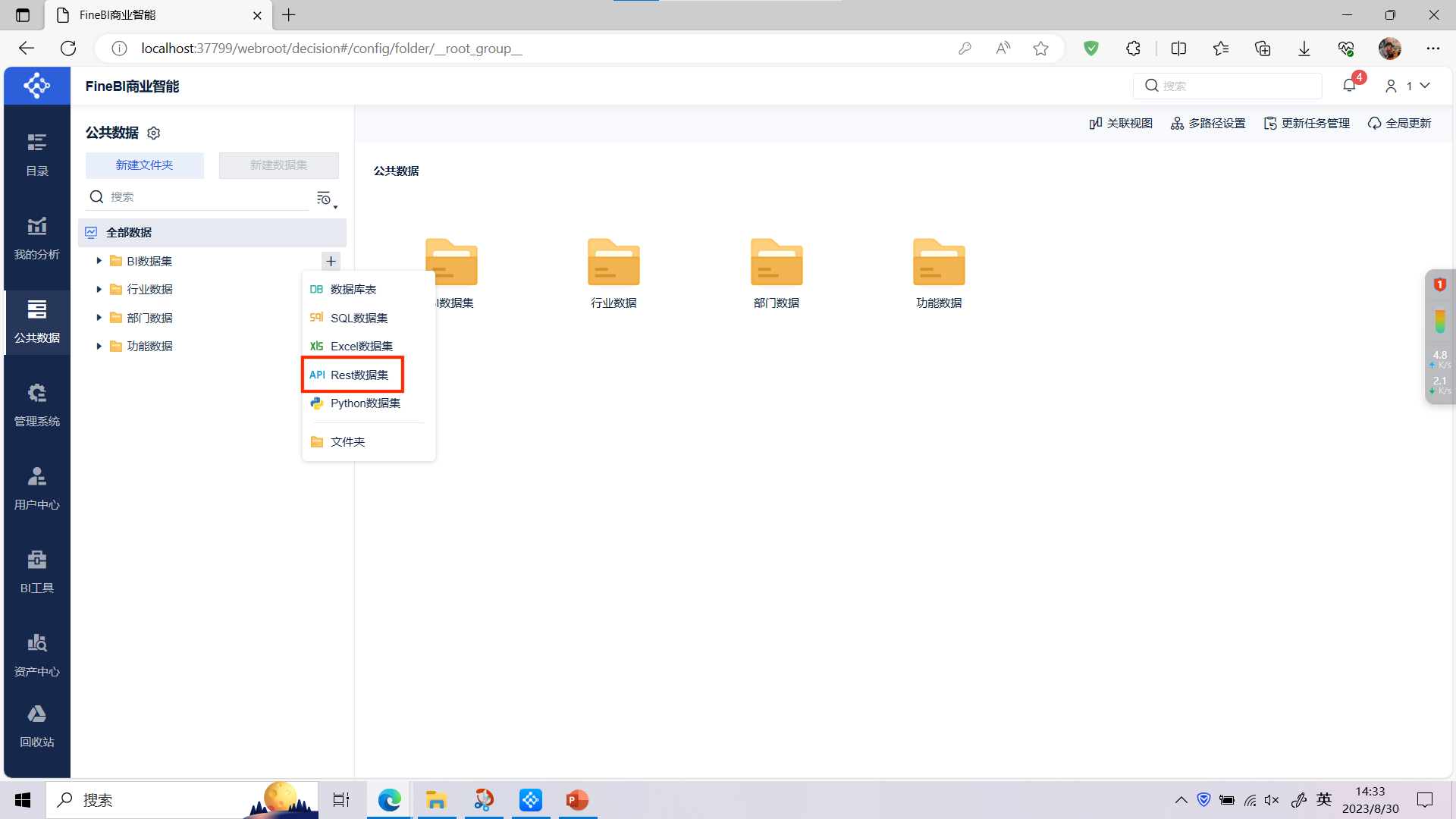Screen dimensions: 1456x819
Task: Expand the BI数据集 tree folder
Action: pos(99,261)
